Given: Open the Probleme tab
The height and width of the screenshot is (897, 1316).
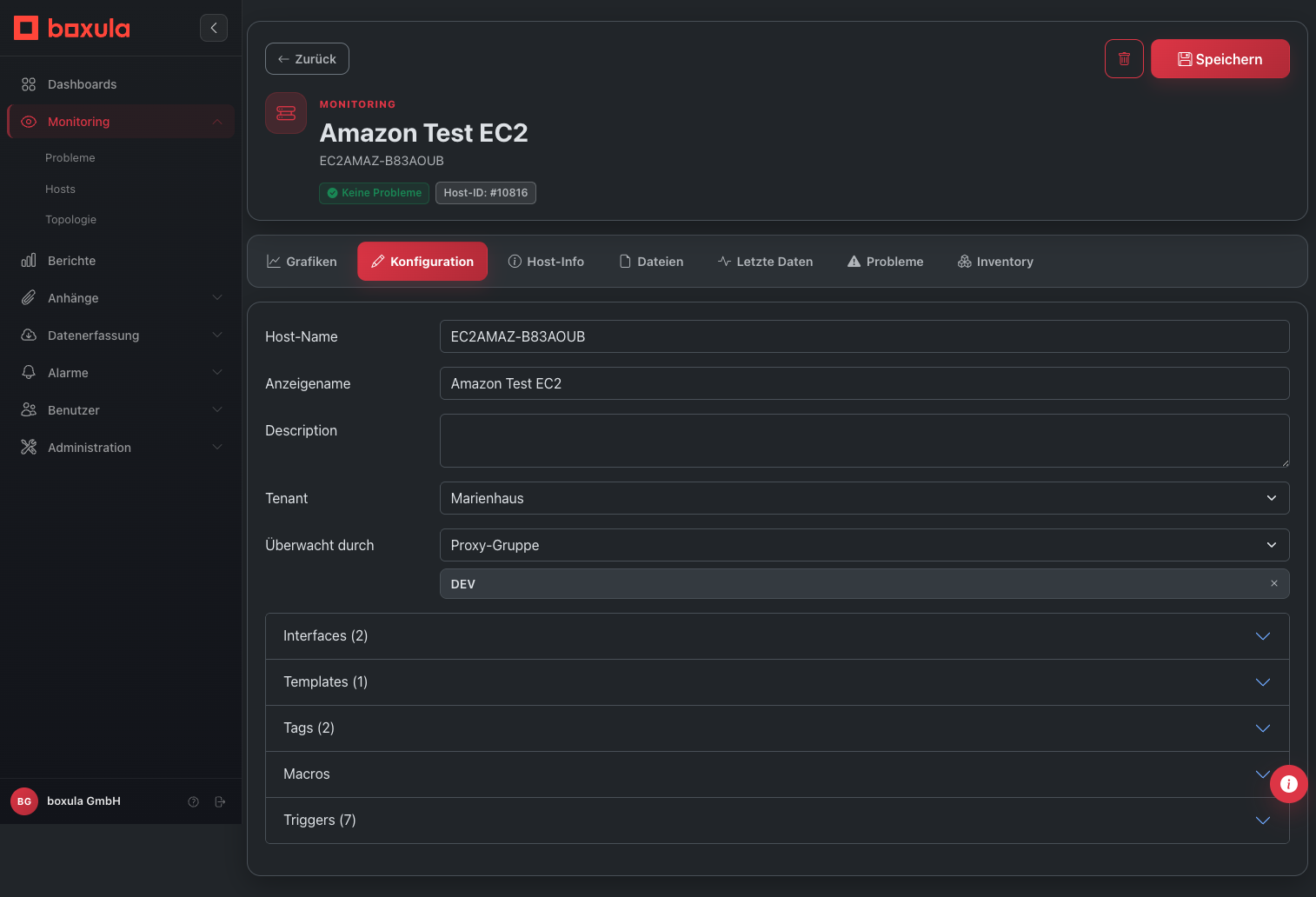Looking at the screenshot, I should tap(886, 262).
